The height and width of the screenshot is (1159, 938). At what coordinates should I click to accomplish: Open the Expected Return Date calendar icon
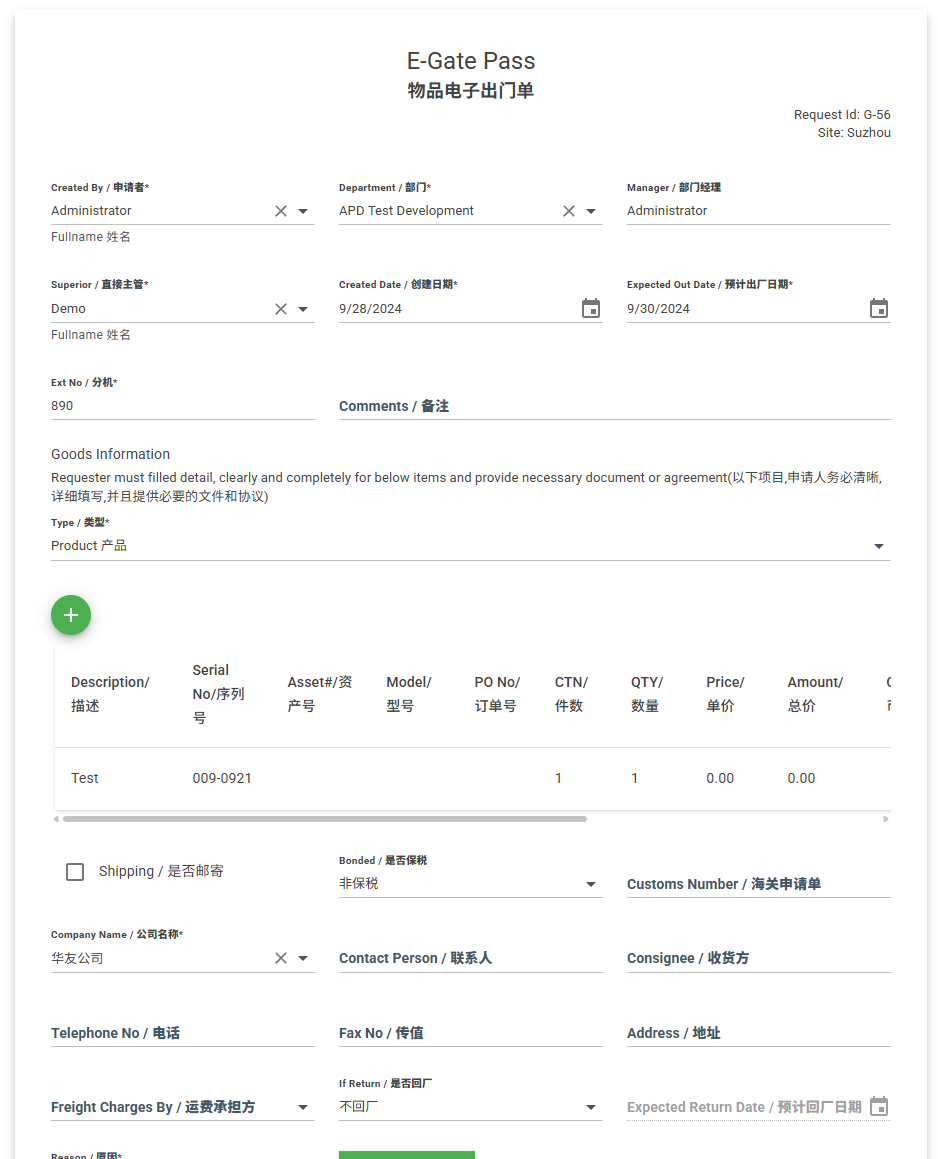[x=878, y=1106]
